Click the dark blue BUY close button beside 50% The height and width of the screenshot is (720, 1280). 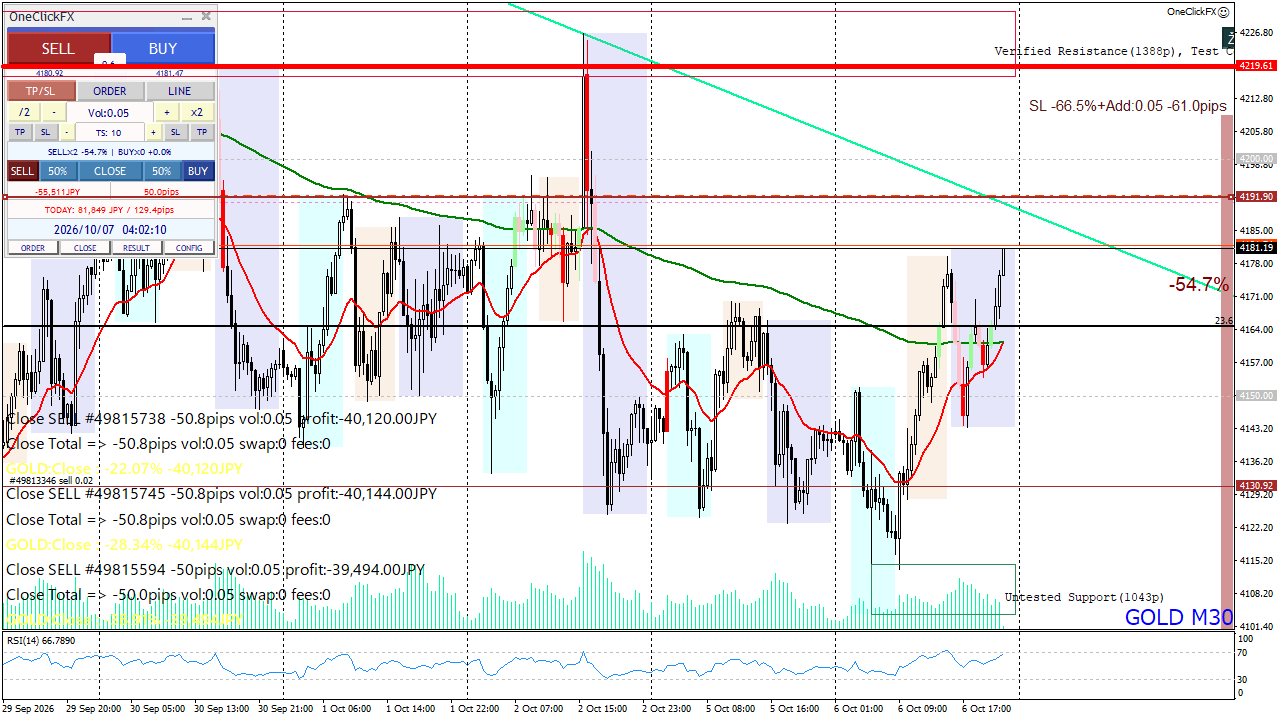click(x=199, y=171)
